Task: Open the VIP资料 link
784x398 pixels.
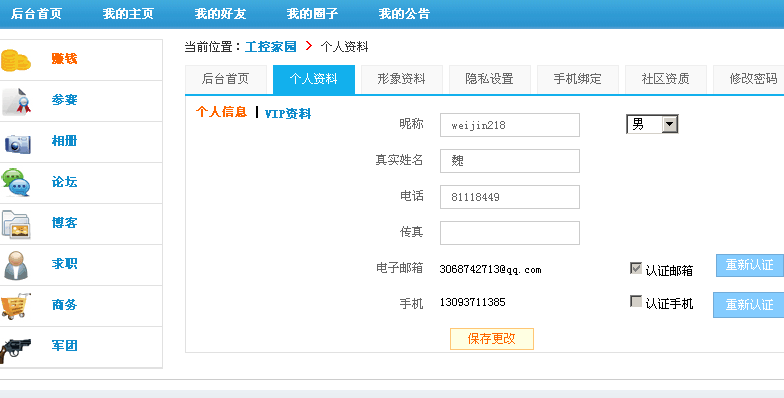Action: (x=288, y=114)
